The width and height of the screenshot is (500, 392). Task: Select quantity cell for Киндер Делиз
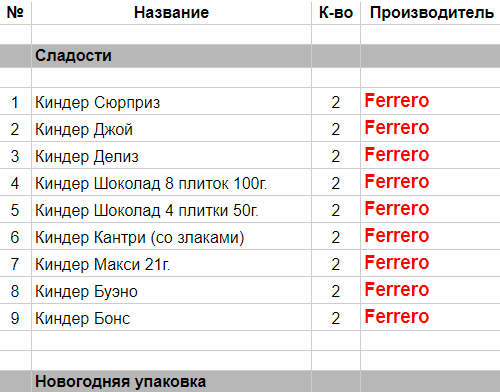click(x=336, y=156)
